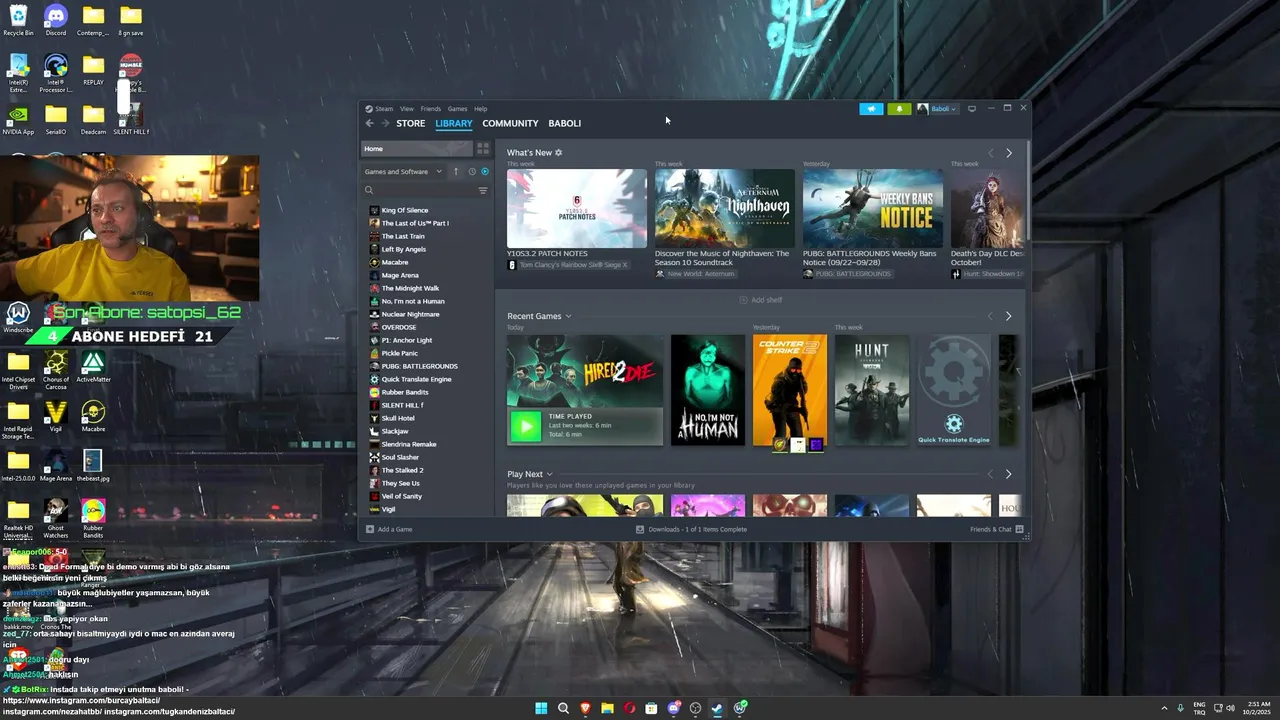
Task: Click the Add a Game plus icon
Action: [x=370, y=529]
